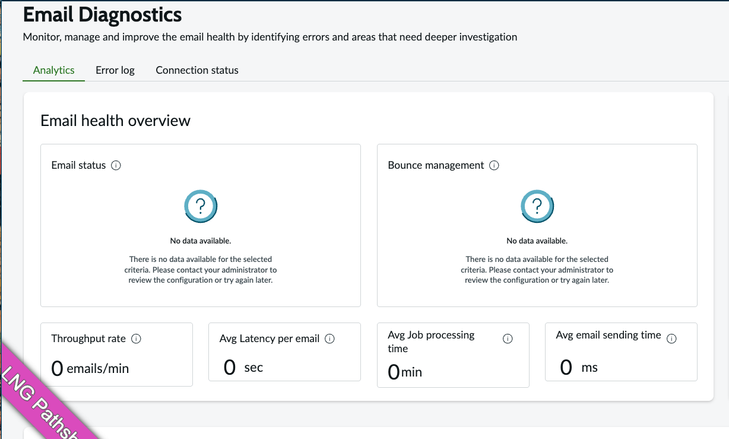Click the info icon beside Email status
The image size is (729, 439).
(116, 165)
